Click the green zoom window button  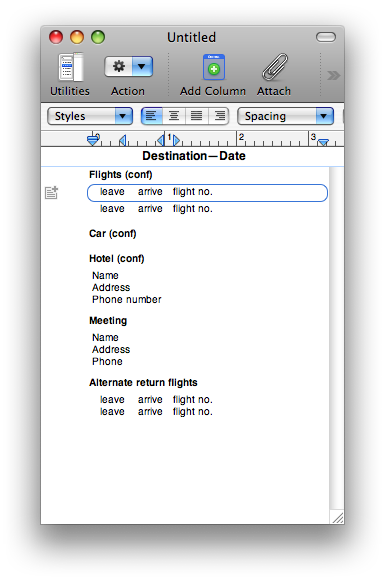(98, 37)
